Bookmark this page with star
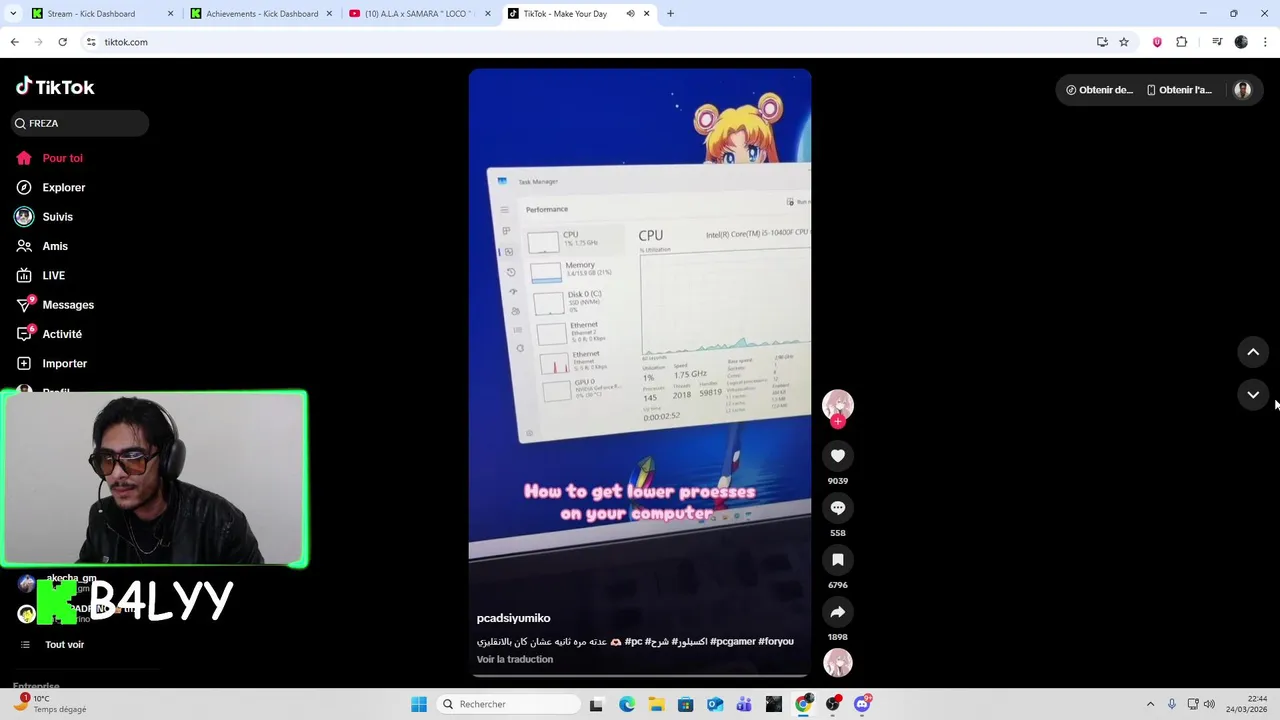 click(x=1124, y=42)
